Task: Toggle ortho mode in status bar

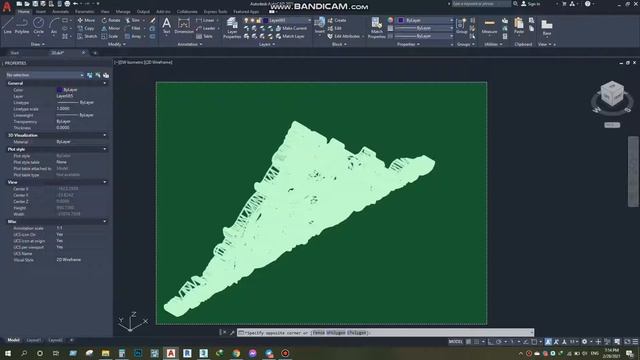Action: [x=491, y=342]
